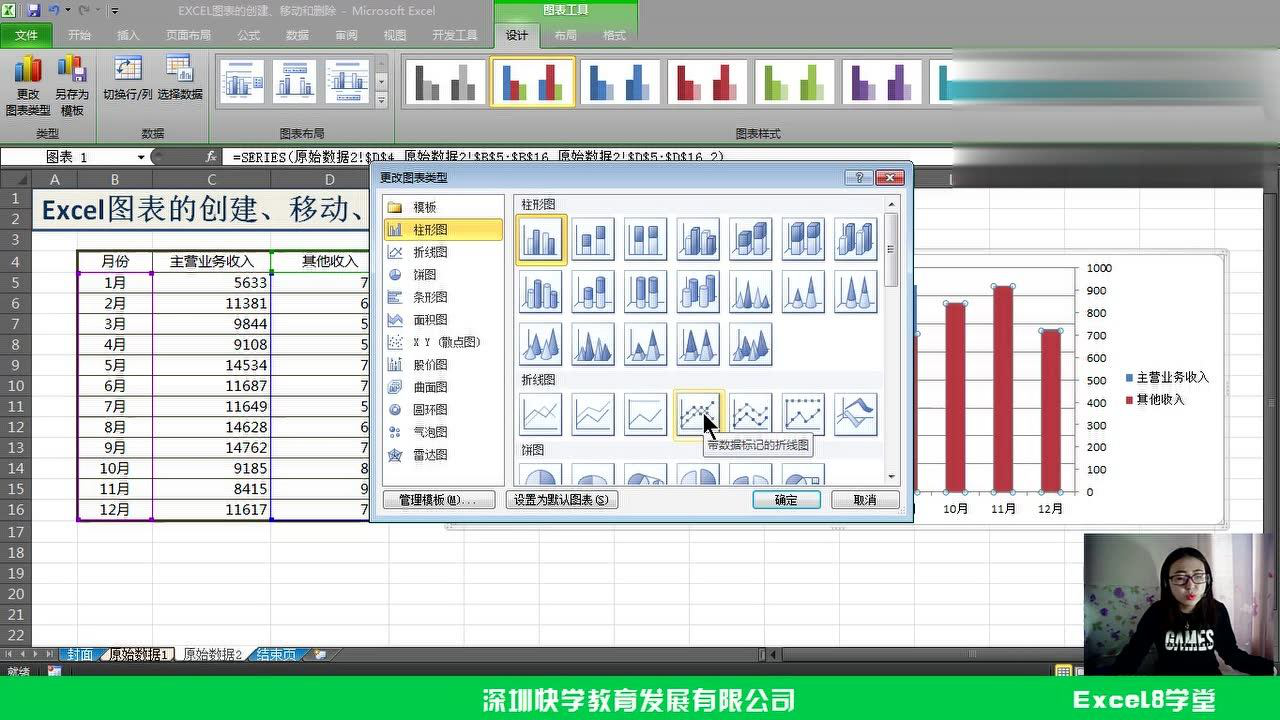Click 设置为默认图表 button

coord(561,500)
